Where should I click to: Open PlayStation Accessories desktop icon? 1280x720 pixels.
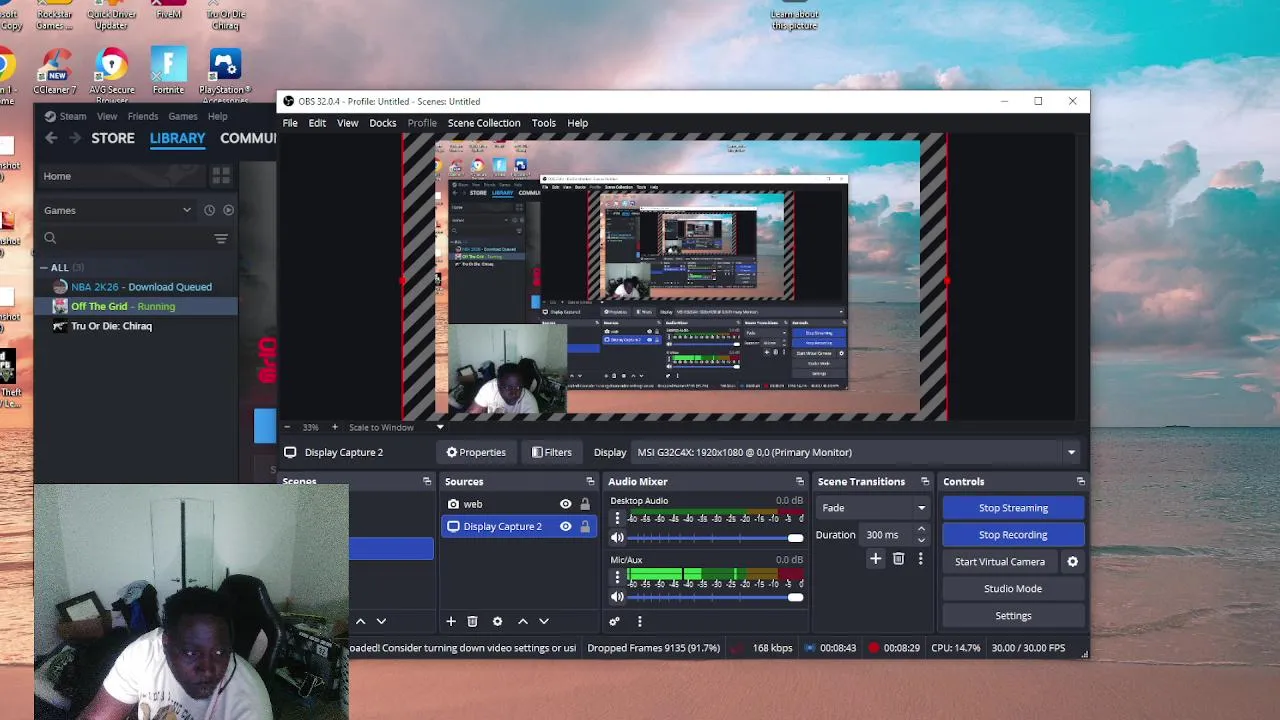pos(225,76)
